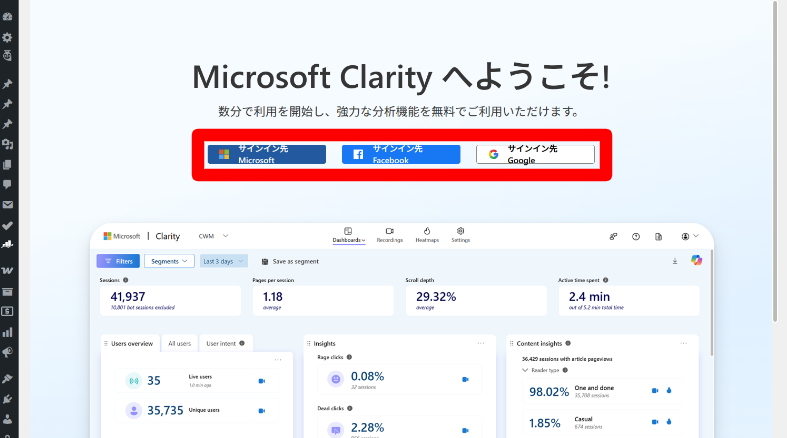The width and height of the screenshot is (787, 438).
Task: Click the camera icon in Unique users row
Action: point(261,411)
